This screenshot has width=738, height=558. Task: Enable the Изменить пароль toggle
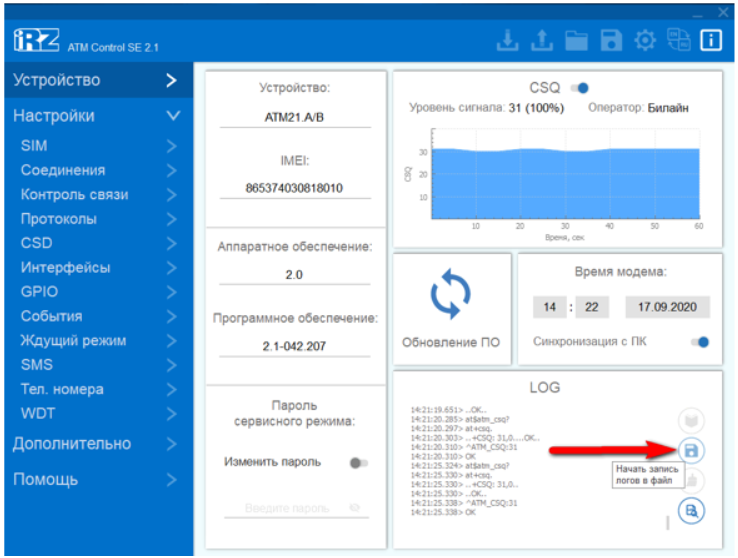[x=358, y=463]
